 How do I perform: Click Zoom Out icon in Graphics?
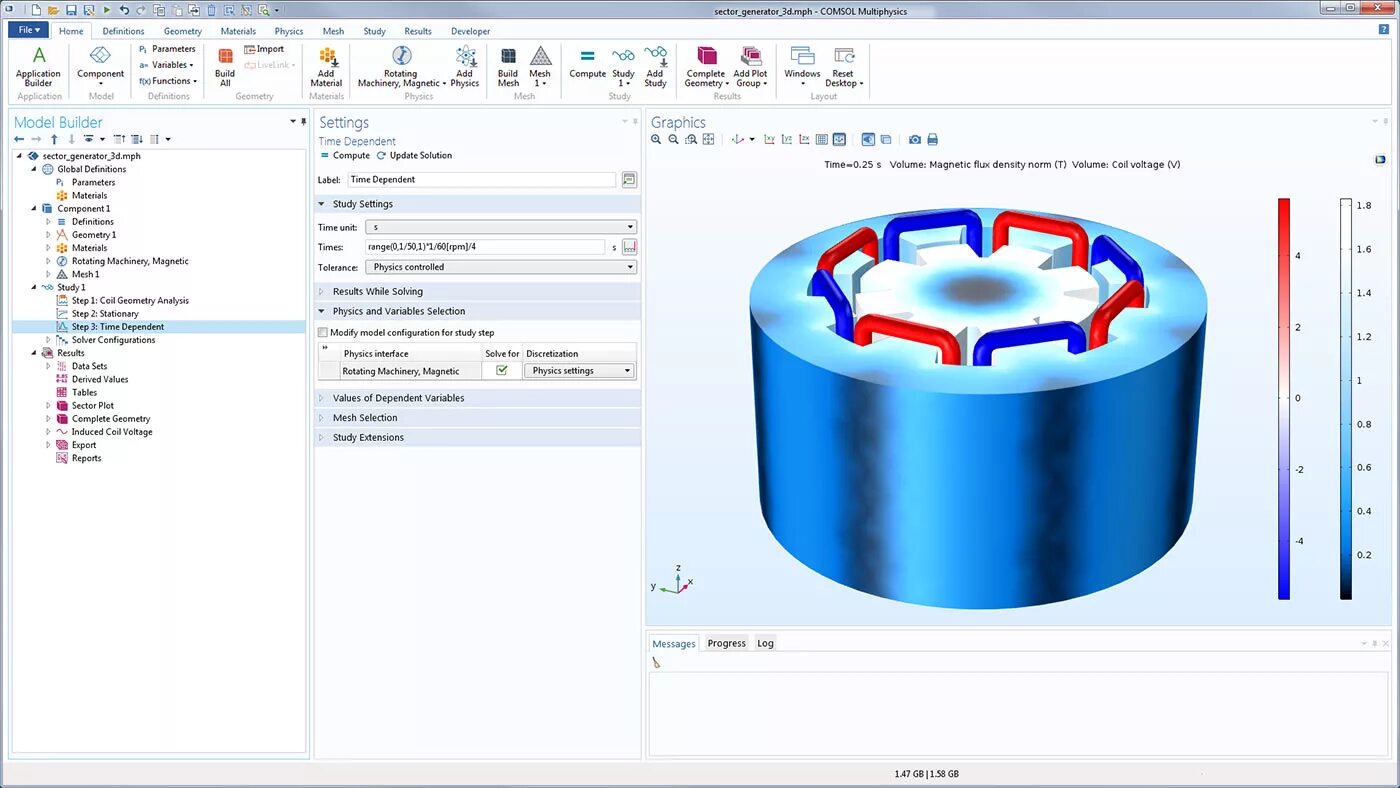(673, 139)
